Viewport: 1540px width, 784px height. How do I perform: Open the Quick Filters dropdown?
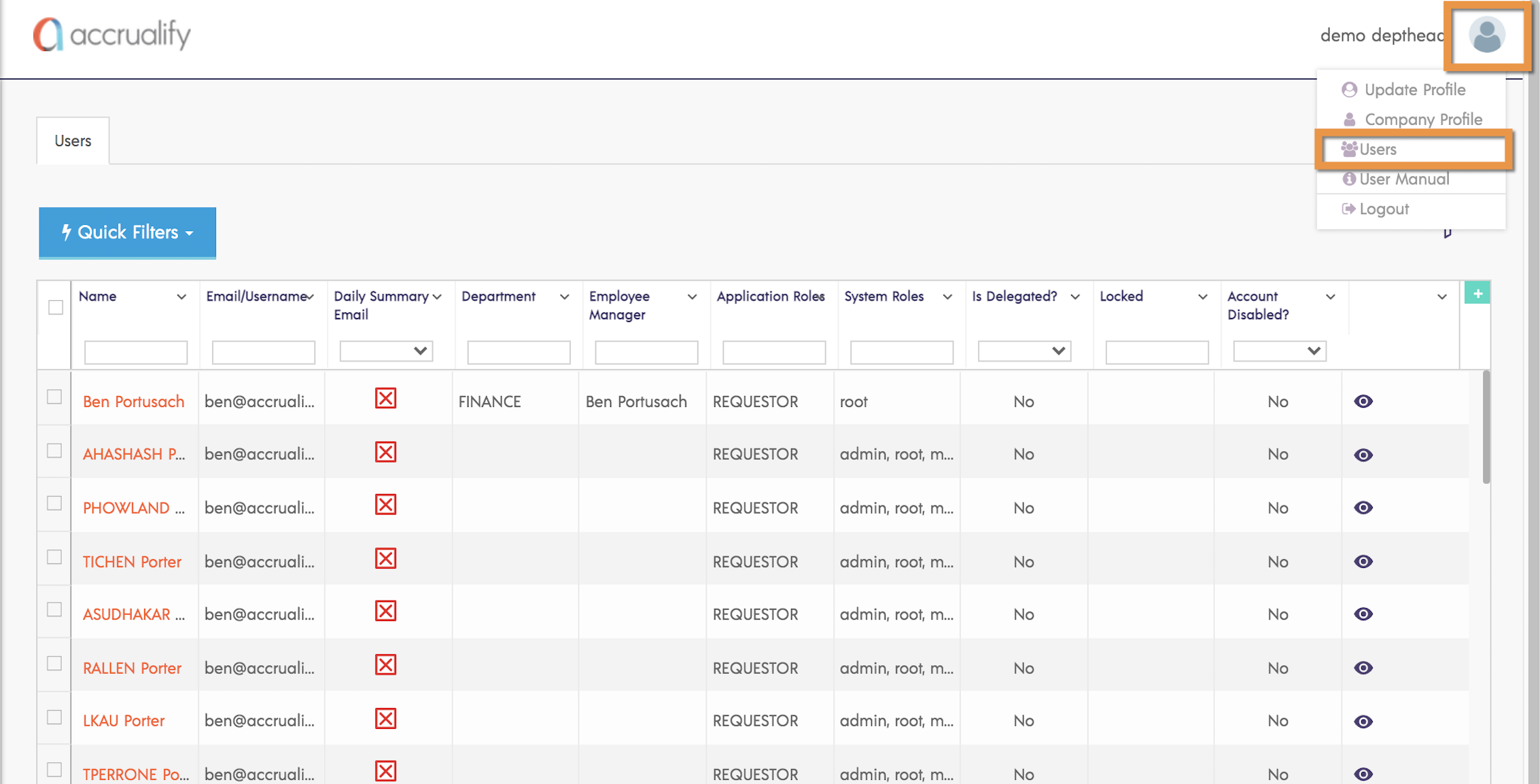point(127,232)
